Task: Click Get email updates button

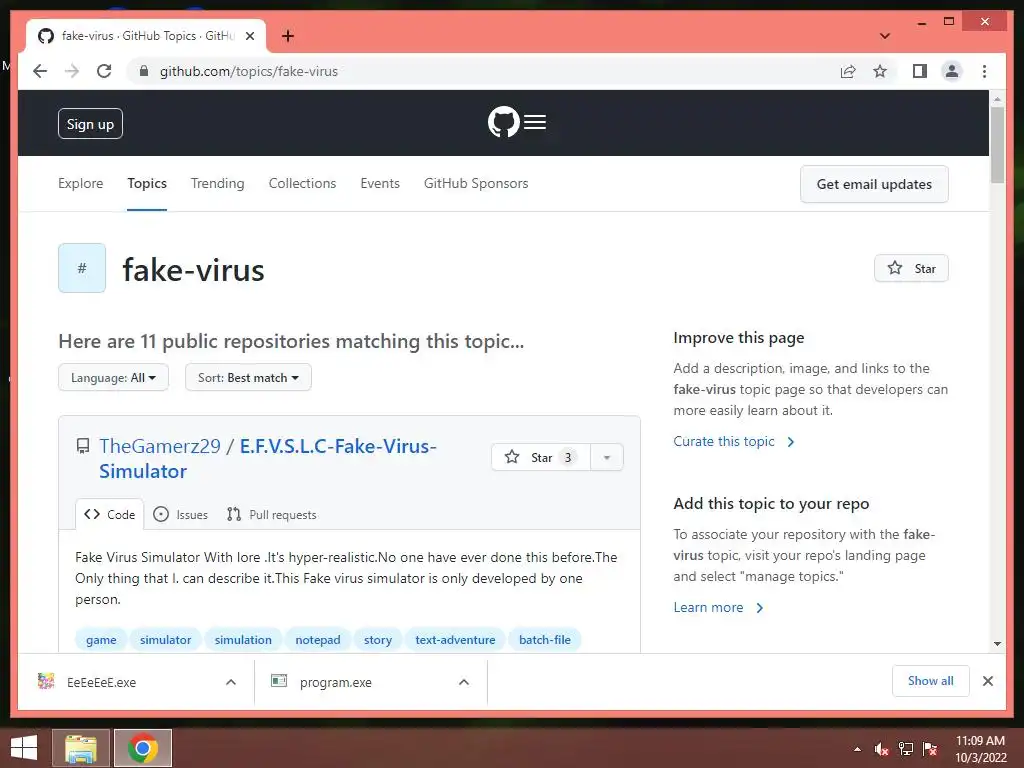Action: 874,184
